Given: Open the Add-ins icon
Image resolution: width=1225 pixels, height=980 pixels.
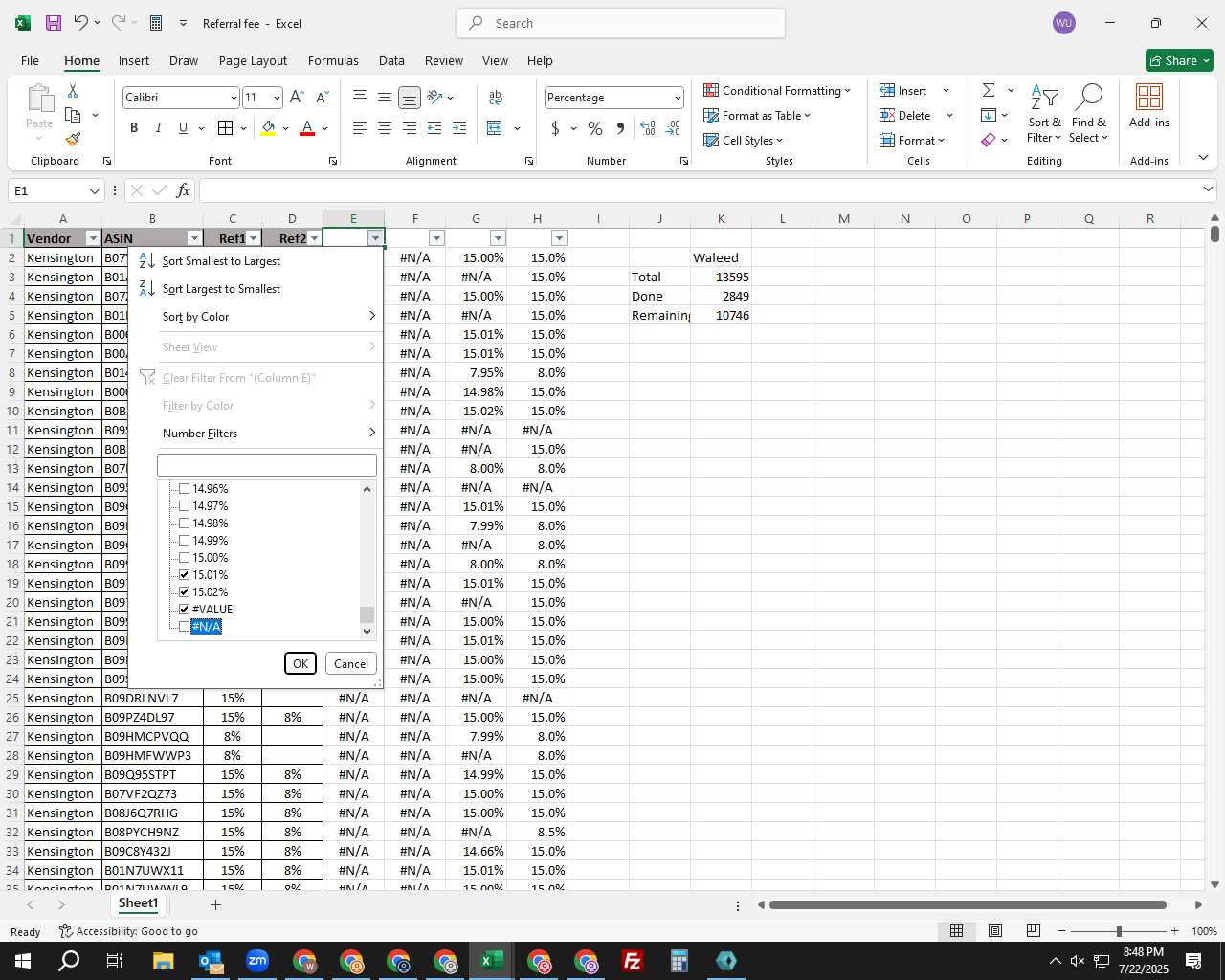Looking at the screenshot, I should [1149, 106].
